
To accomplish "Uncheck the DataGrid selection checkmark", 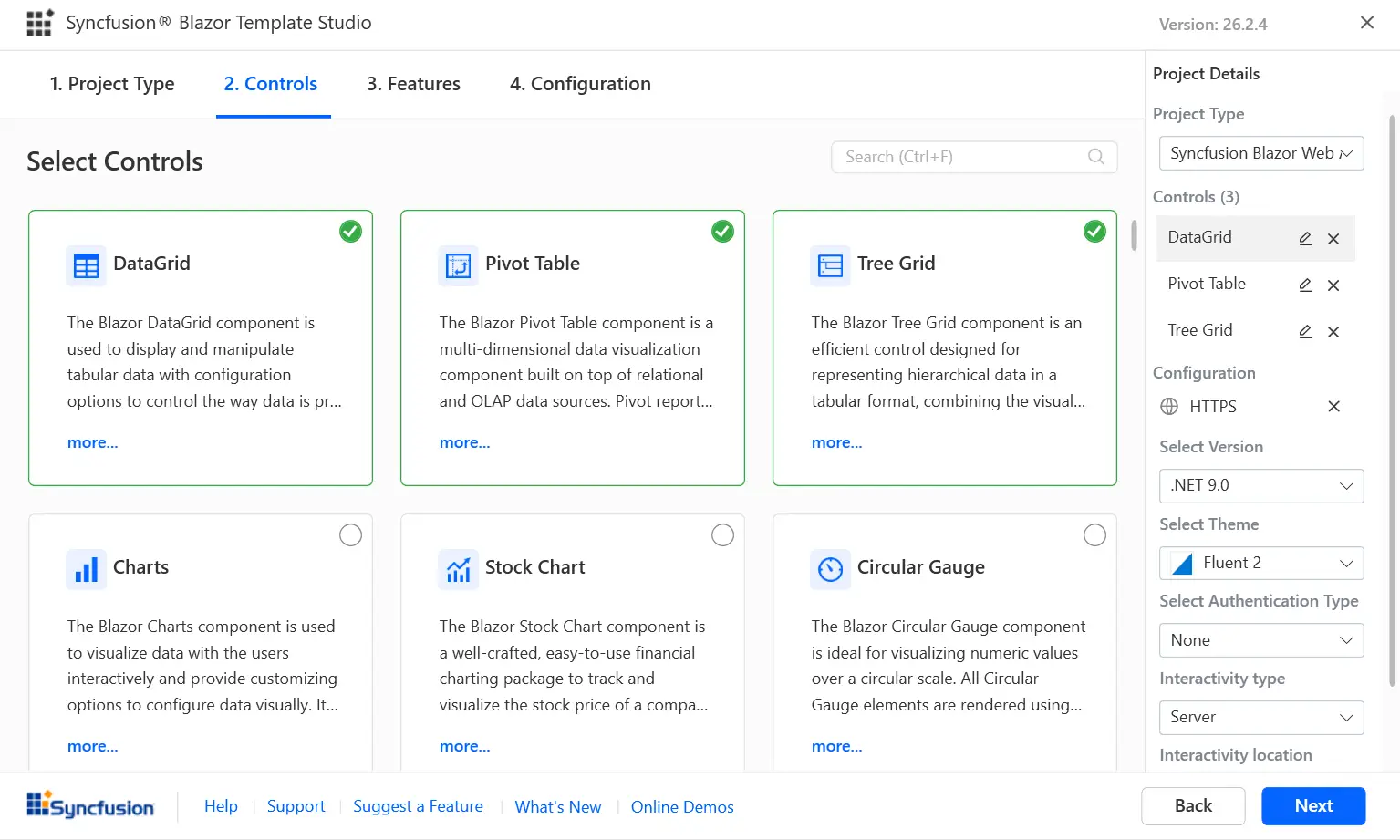I will (350, 232).
